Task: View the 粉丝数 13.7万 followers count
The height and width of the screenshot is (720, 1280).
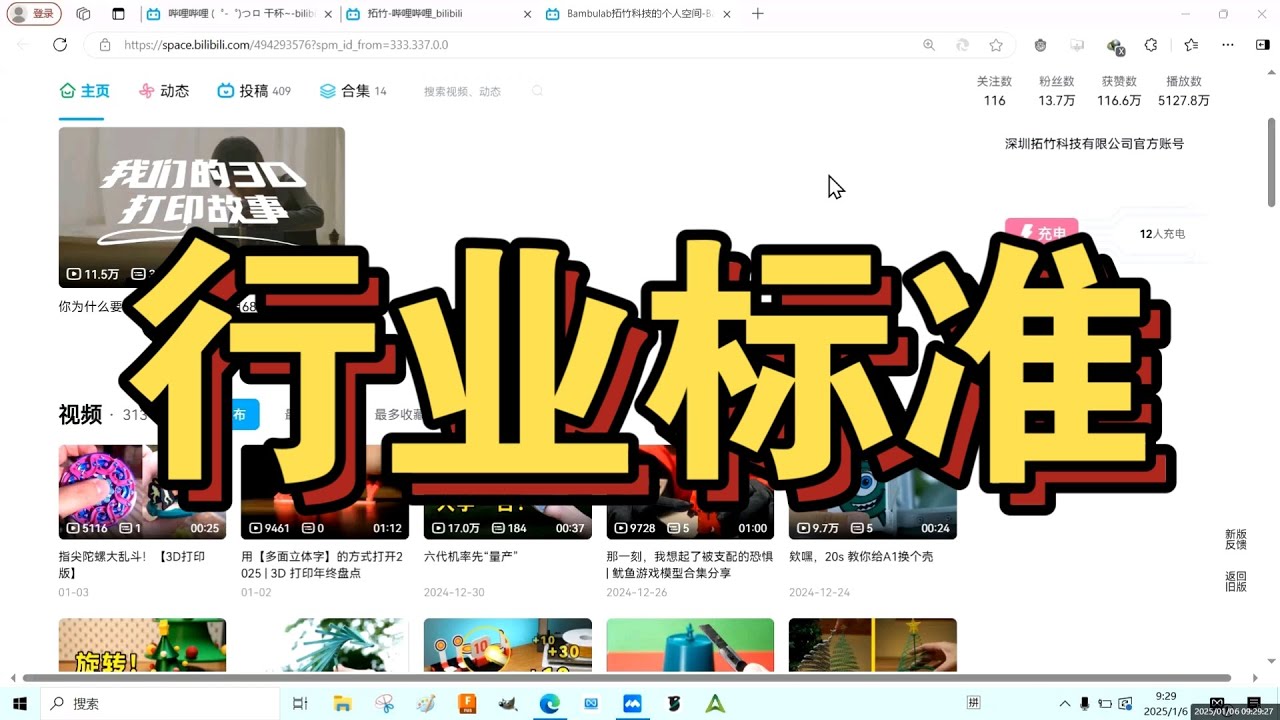Action: click(x=1056, y=91)
